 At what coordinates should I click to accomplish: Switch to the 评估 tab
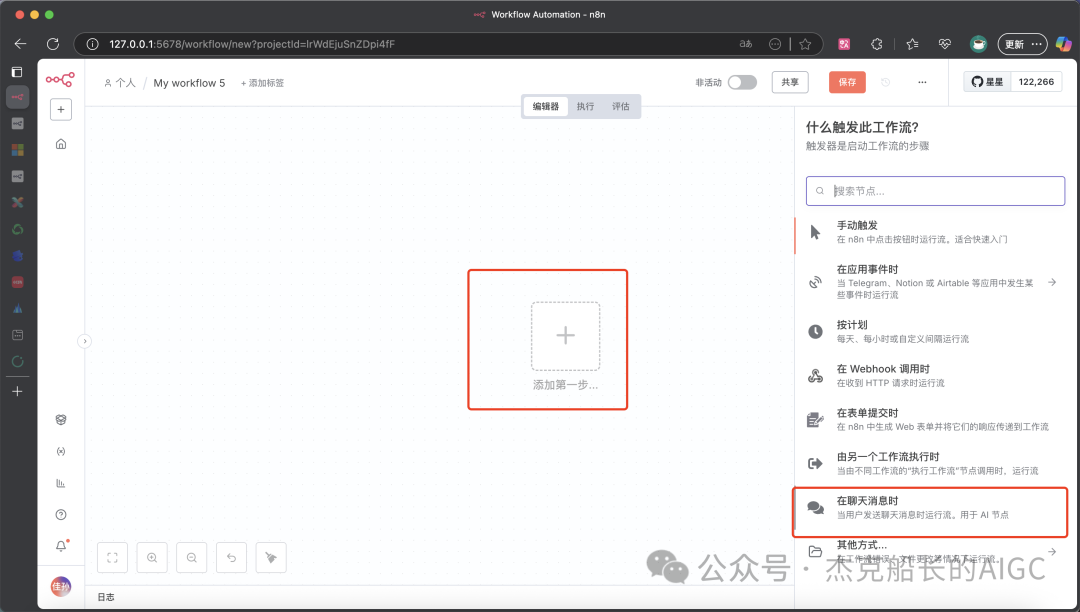pyautogui.click(x=621, y=106)
